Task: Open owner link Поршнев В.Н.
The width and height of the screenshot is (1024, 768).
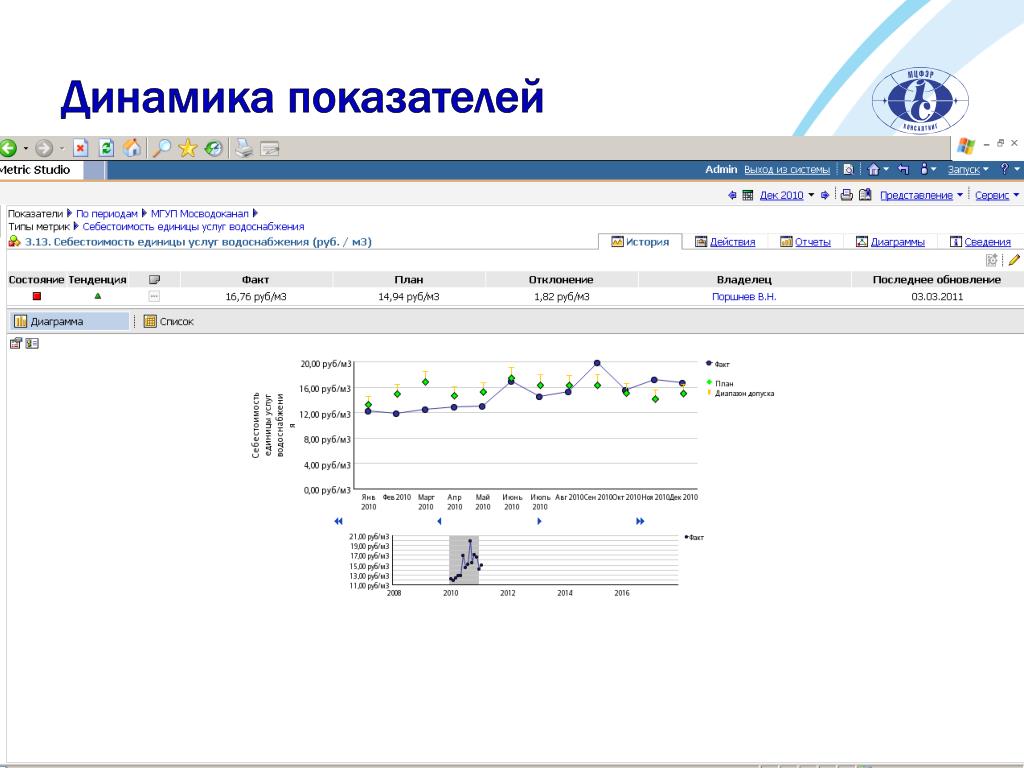Action: (744, 297)
